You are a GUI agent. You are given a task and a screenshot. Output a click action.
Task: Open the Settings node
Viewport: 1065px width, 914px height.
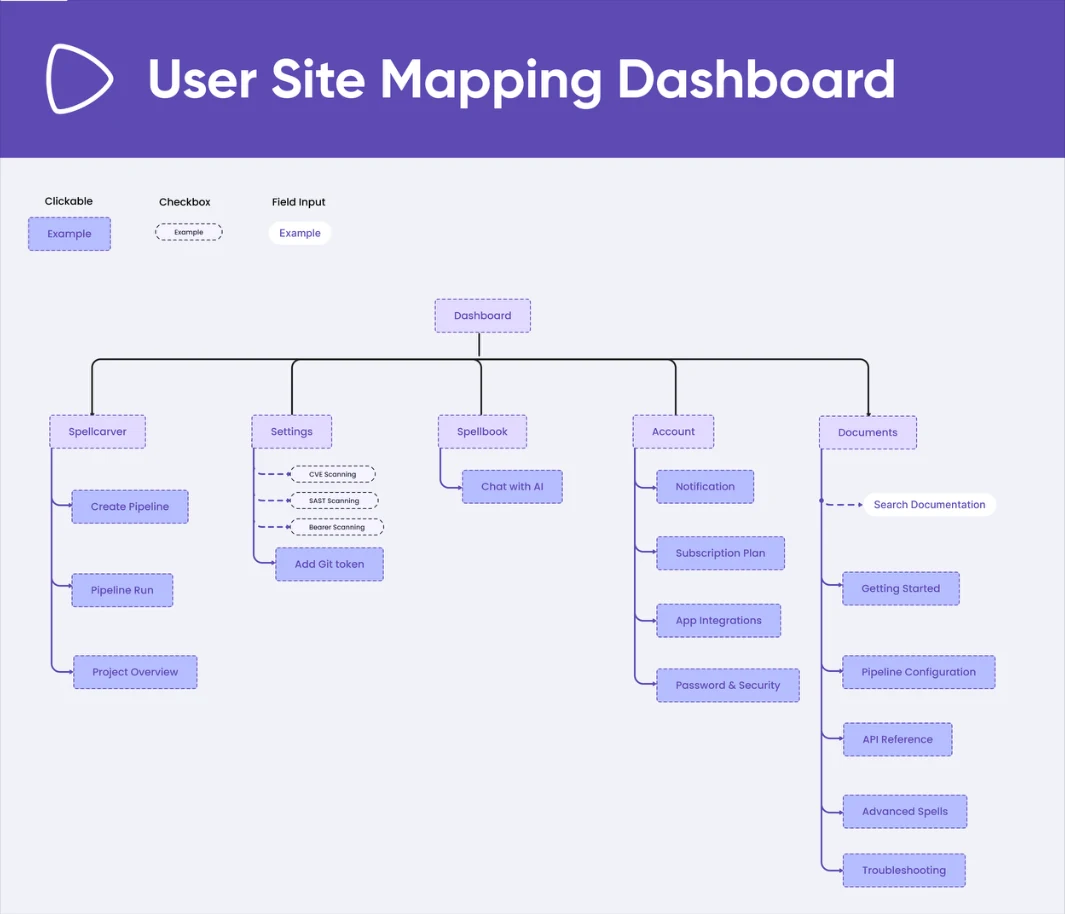(x=291, y=432)
